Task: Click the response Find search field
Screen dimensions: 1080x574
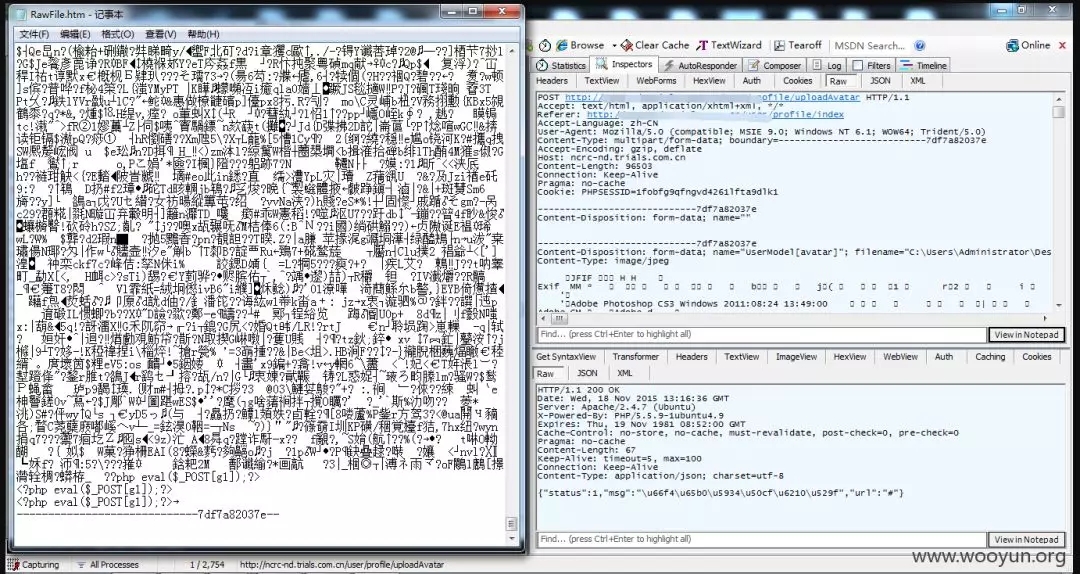Action: click(761, 539)
